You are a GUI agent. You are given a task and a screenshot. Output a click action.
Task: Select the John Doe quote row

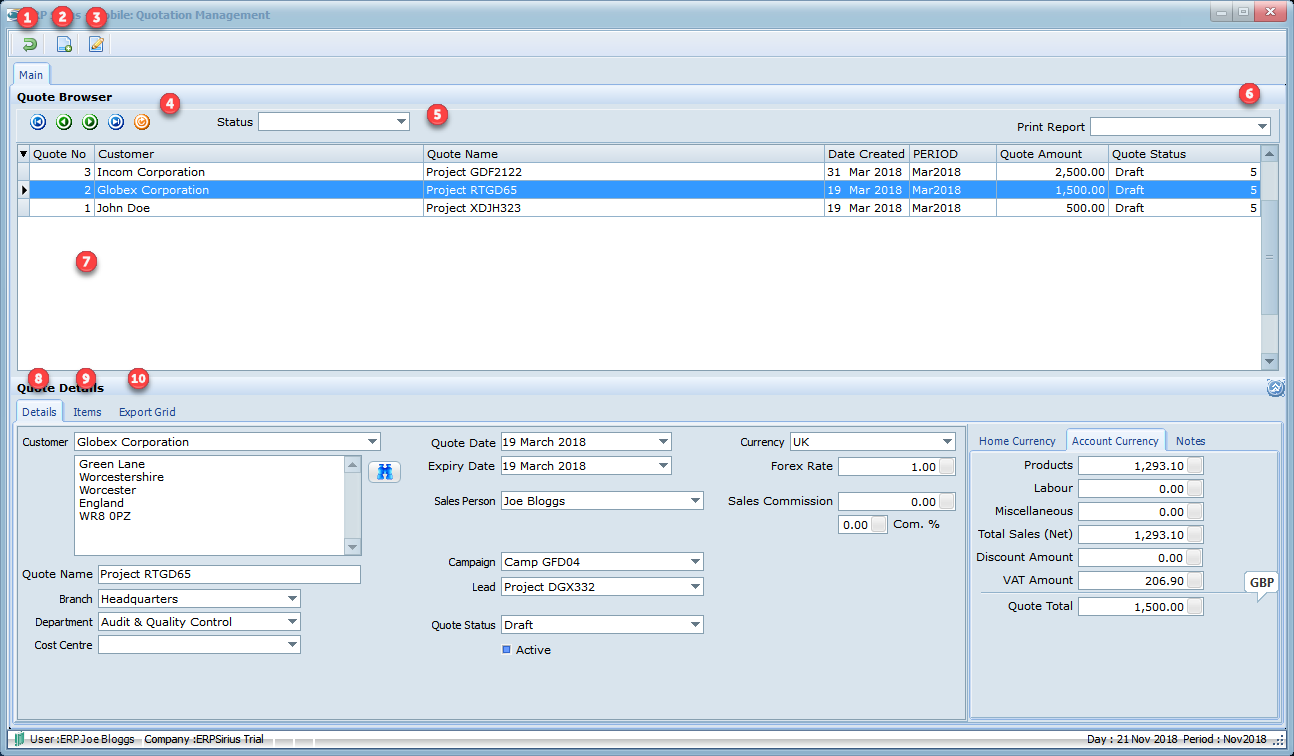tap(639, 208)
